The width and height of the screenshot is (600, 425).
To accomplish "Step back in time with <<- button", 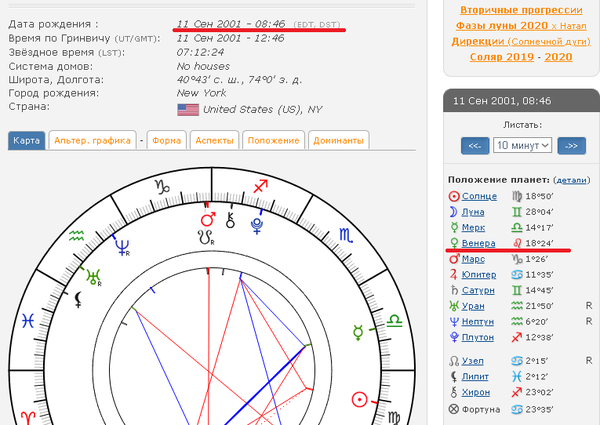I will (x=475, y=146).
